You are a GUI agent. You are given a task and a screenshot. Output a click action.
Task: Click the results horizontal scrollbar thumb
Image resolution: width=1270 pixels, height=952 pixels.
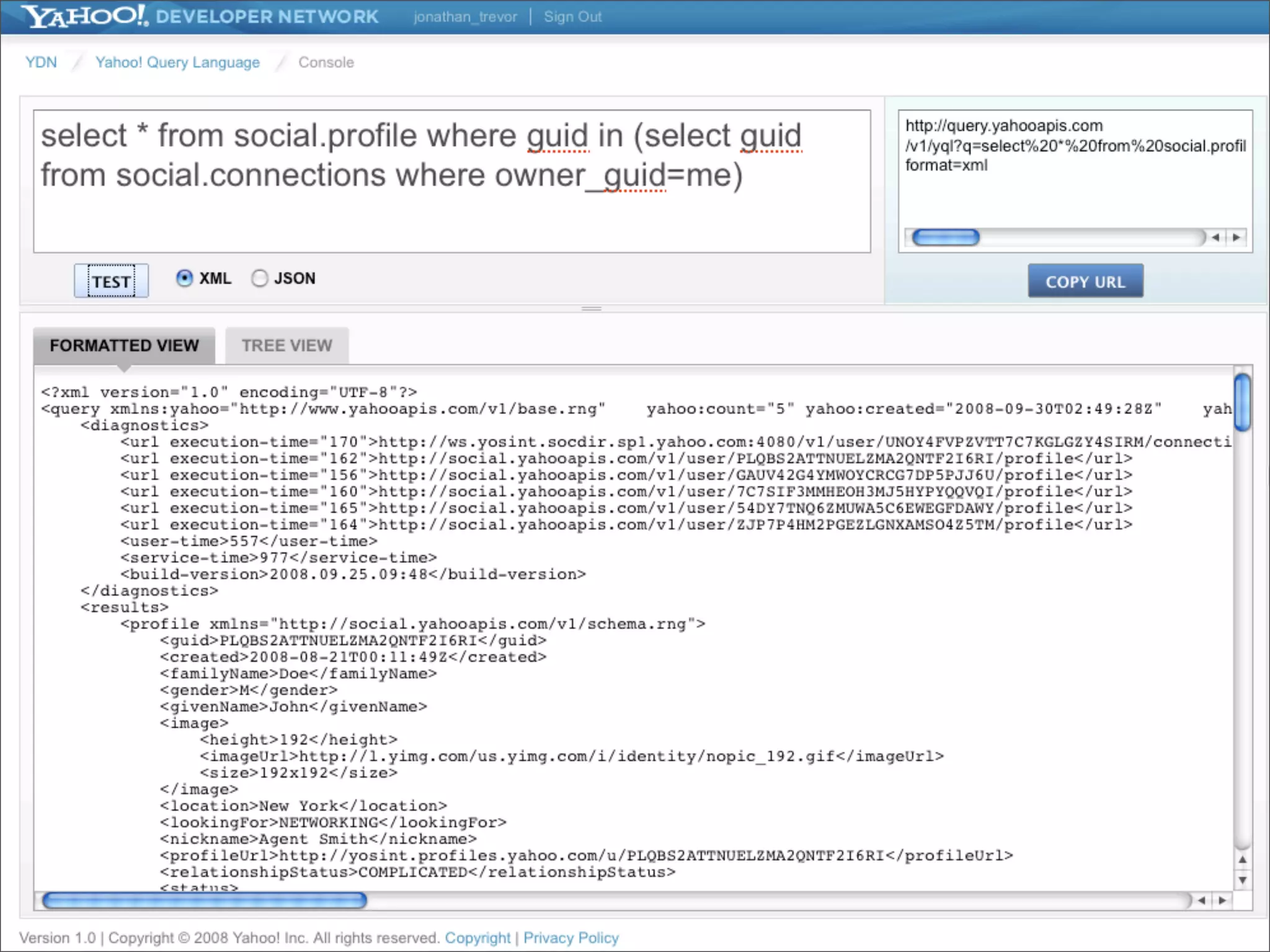(x=205, y=901)
